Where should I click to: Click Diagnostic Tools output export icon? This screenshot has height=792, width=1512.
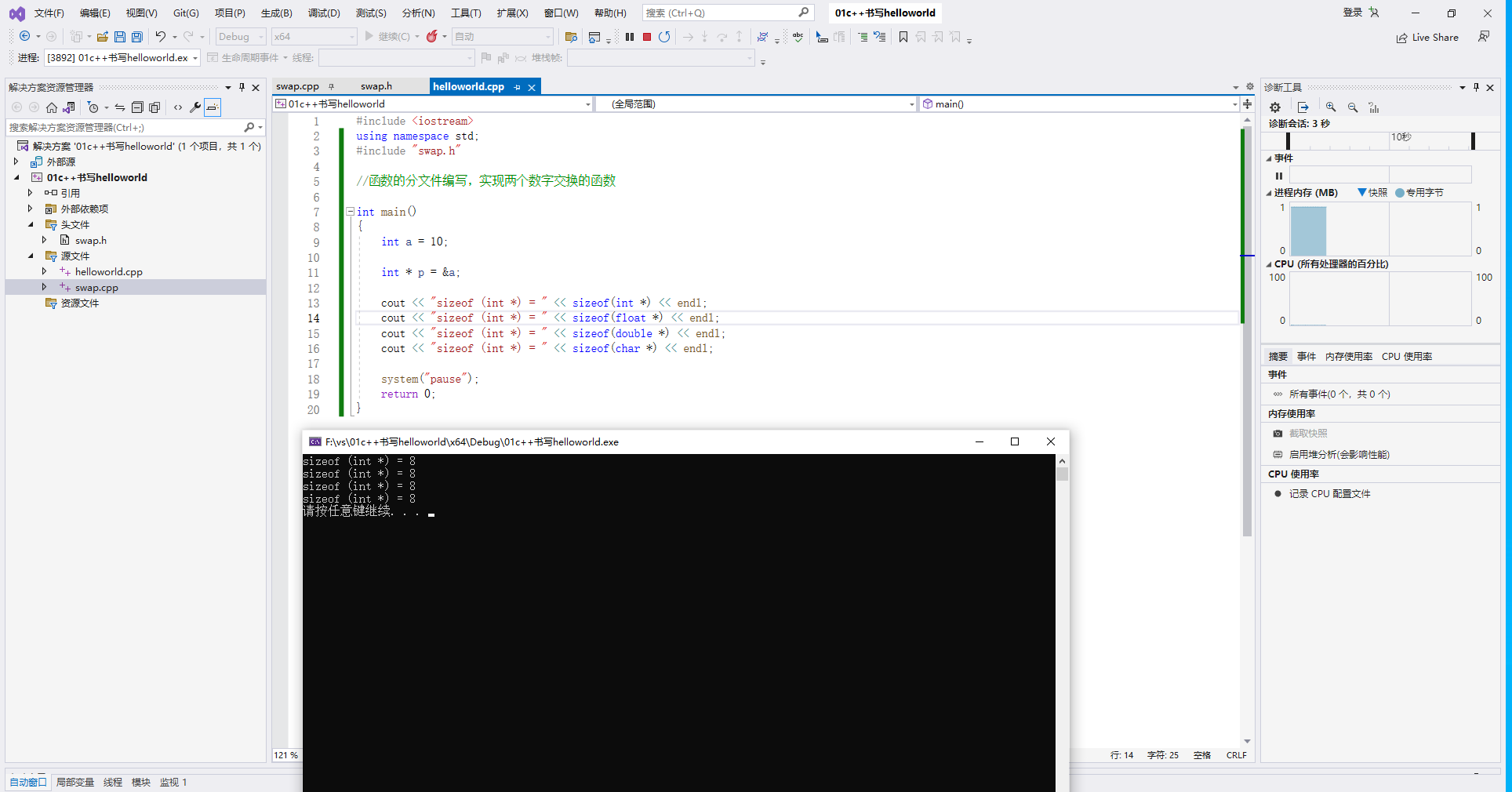coord(1303,107)
